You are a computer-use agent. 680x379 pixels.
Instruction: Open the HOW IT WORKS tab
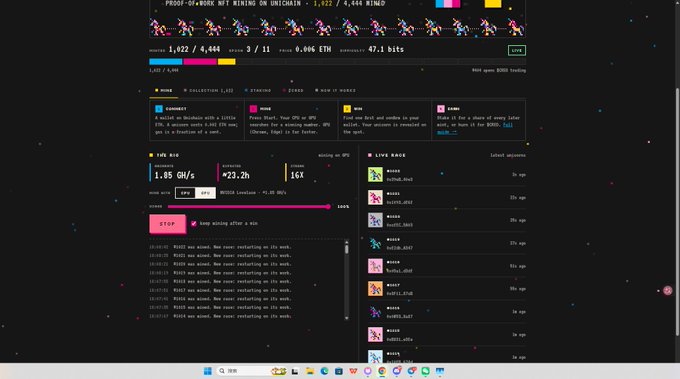[x=335, y=91]
